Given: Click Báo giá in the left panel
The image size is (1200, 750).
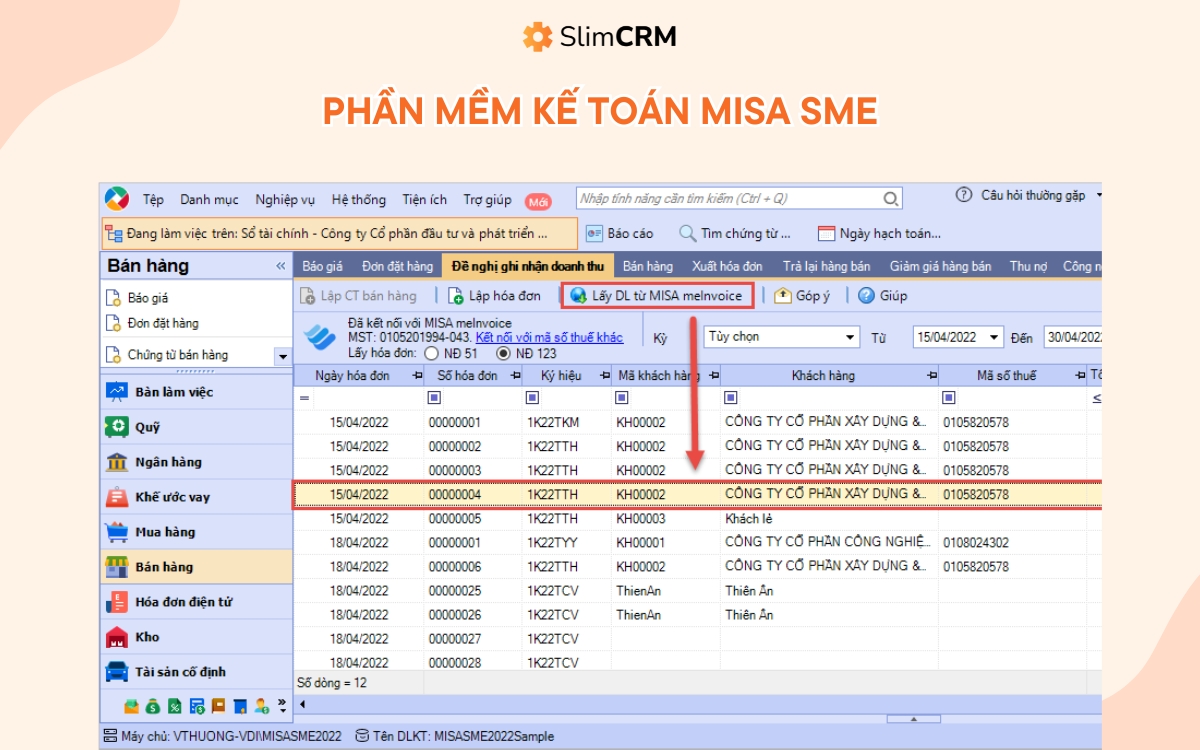Looking at the screenshot, I should point(148,298).
